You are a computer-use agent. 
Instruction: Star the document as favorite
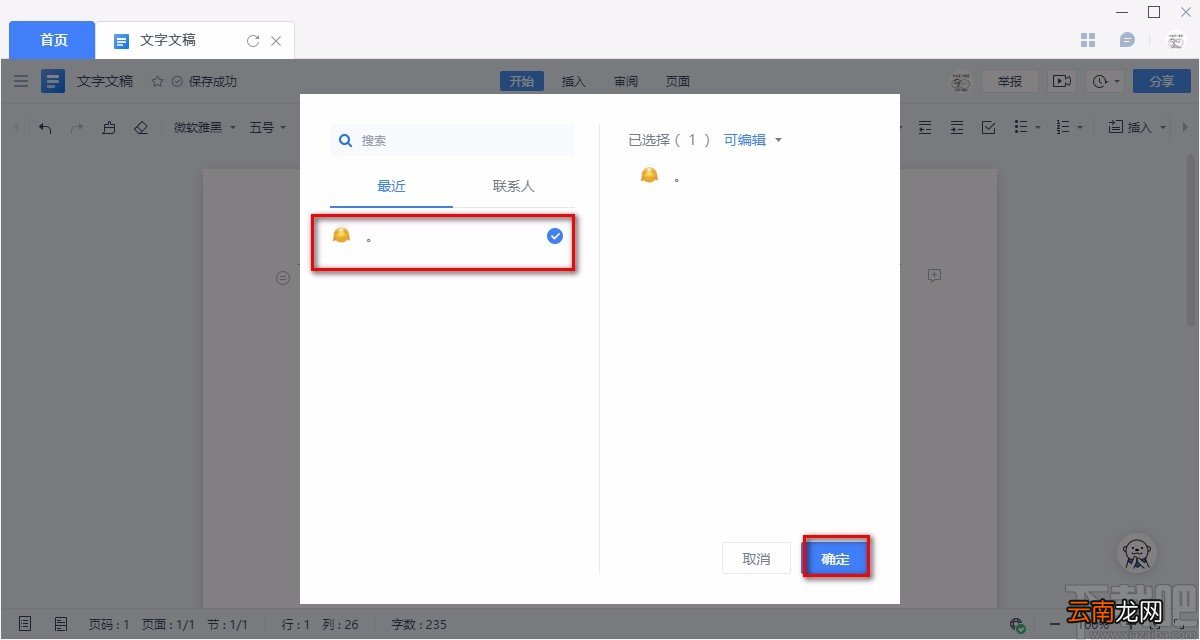click(157, 81)
